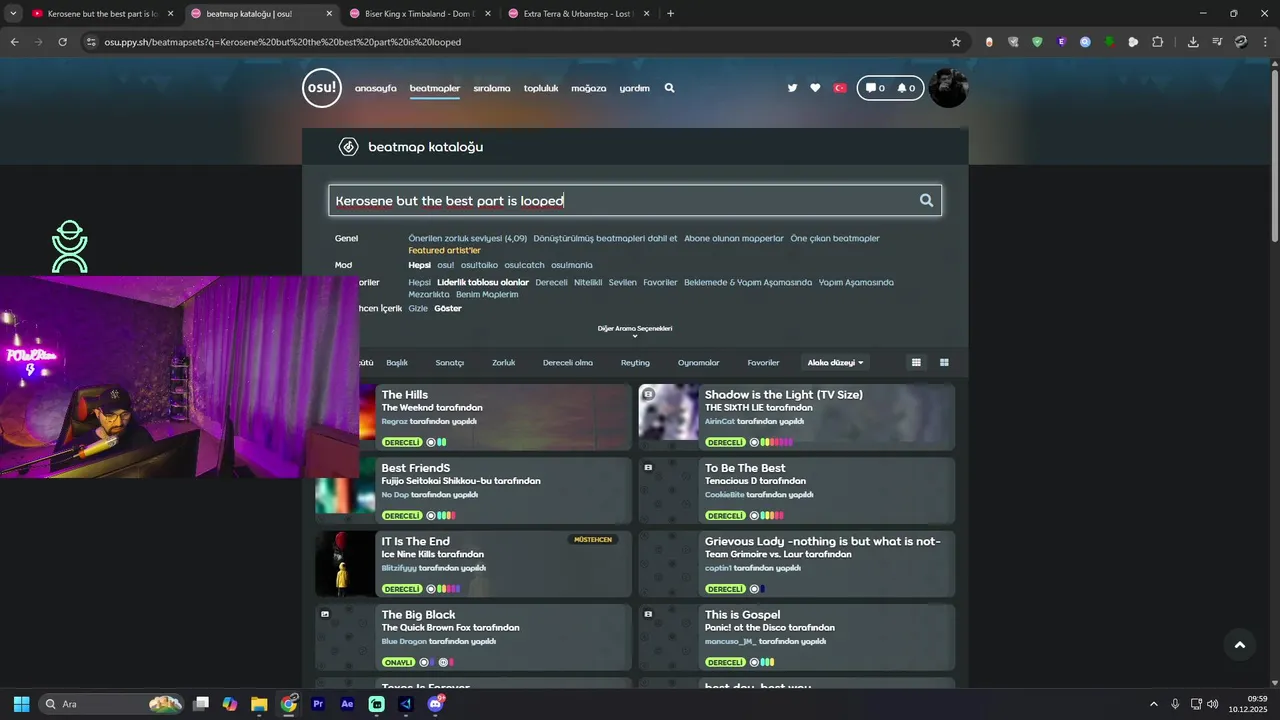The width and height of the screenshot is (1280, 720).
Task: Open Windows Start menu
Action: coord(21,704)
